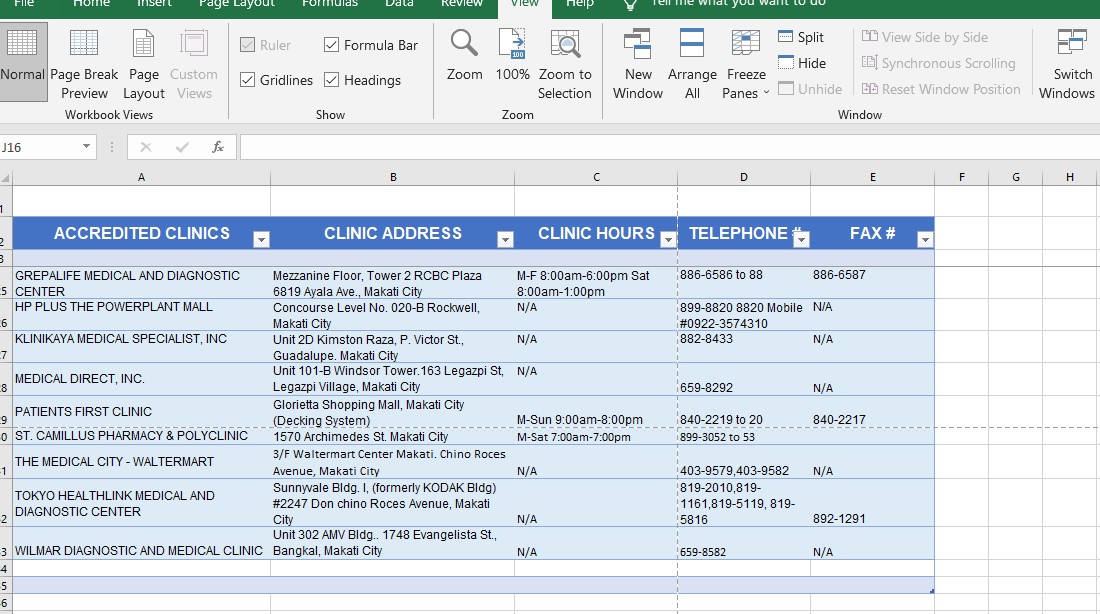Toggle the Formula Bar checkbox
Viewport: 1100px width, 614px height.
[x=331, y=45]
